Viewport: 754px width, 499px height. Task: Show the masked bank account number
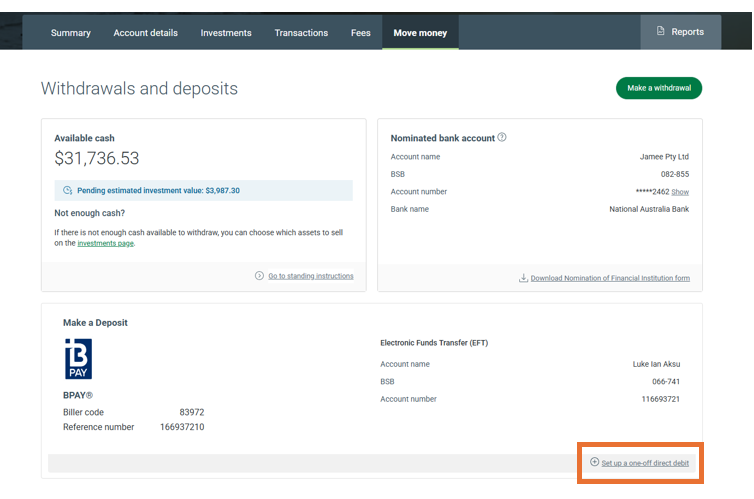coord(680,192)
